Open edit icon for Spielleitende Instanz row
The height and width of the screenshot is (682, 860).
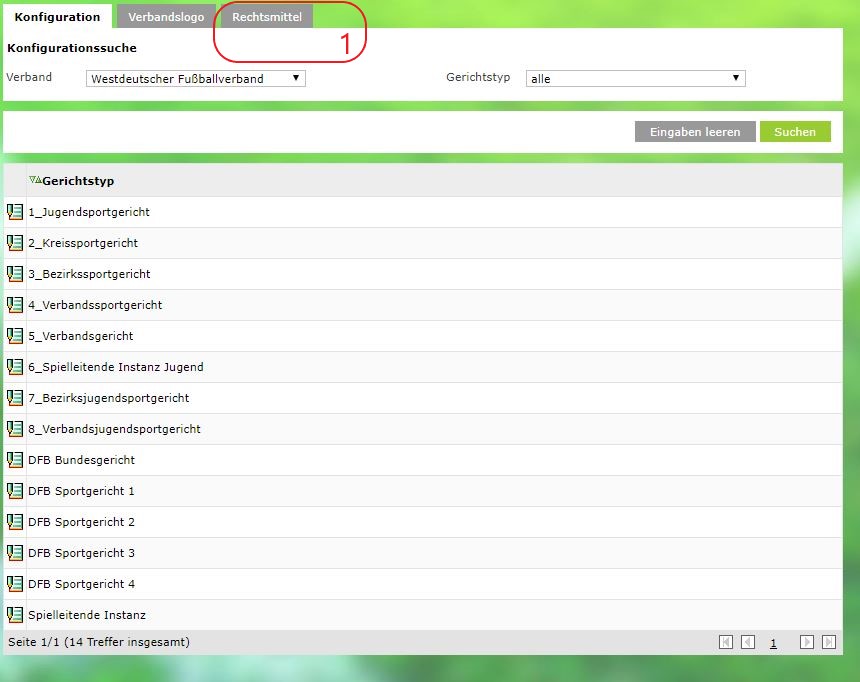coord(15,615)
